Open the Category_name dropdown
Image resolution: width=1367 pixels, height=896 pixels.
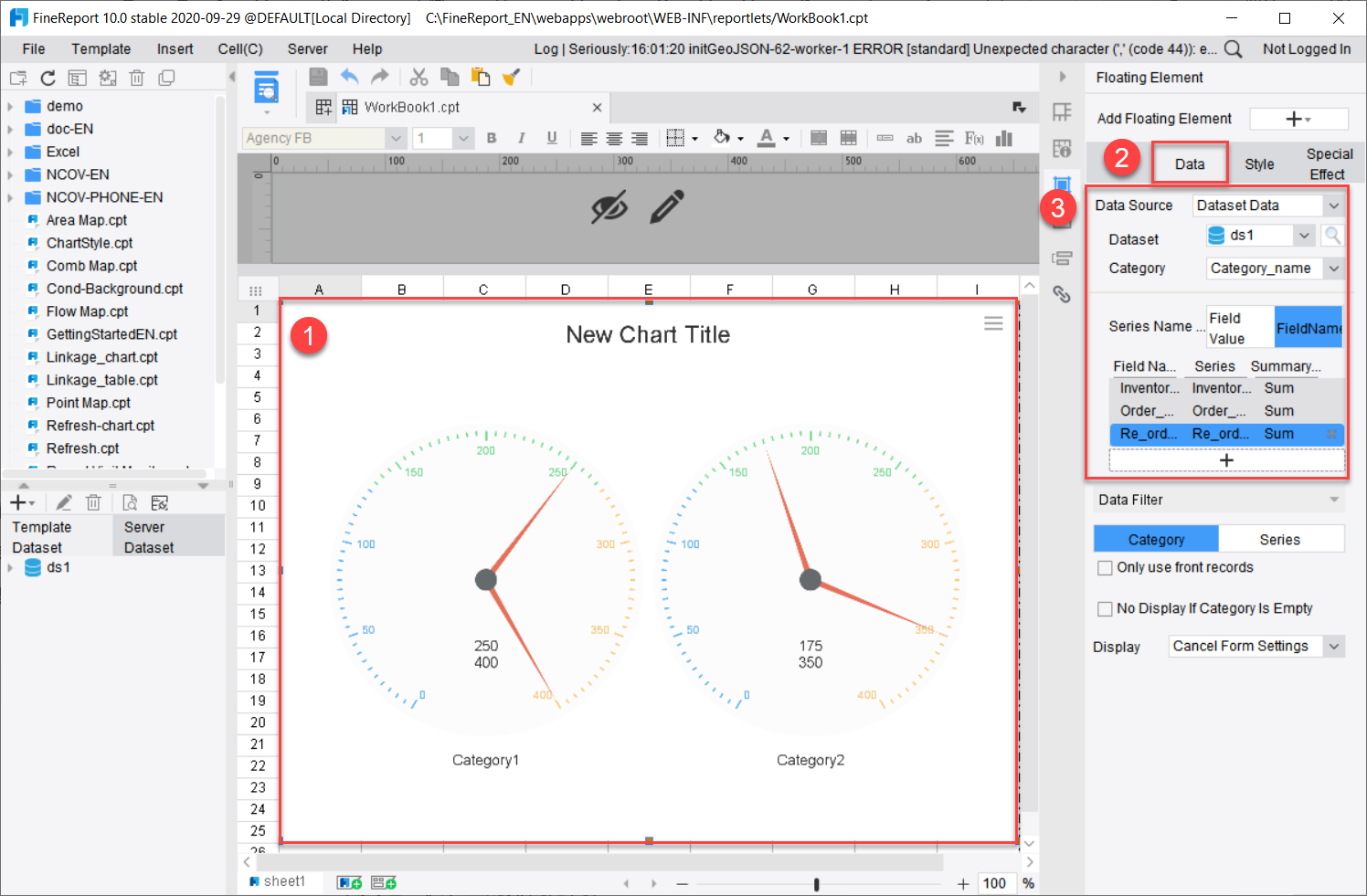1333,268
